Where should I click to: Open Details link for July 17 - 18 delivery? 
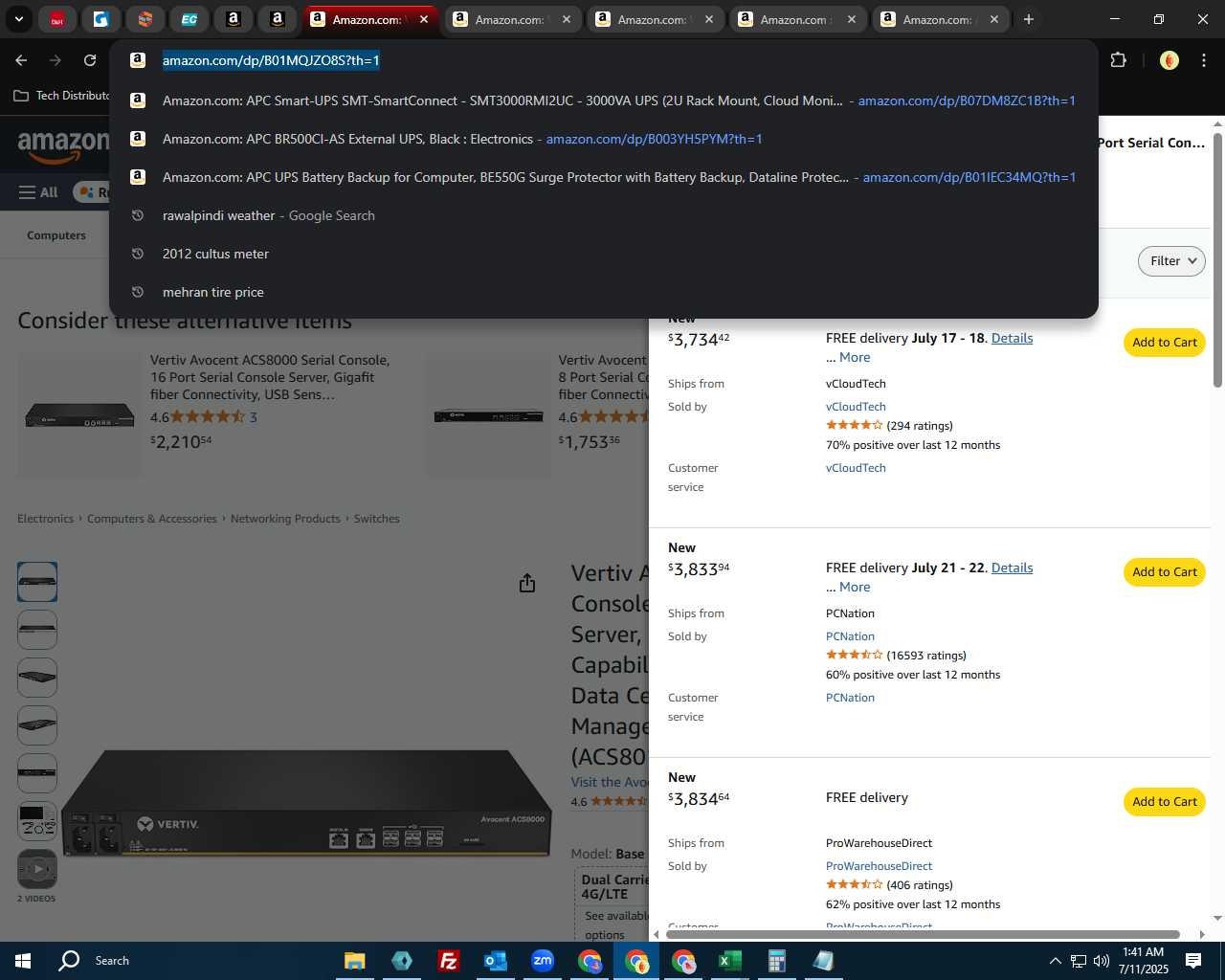1012,338
